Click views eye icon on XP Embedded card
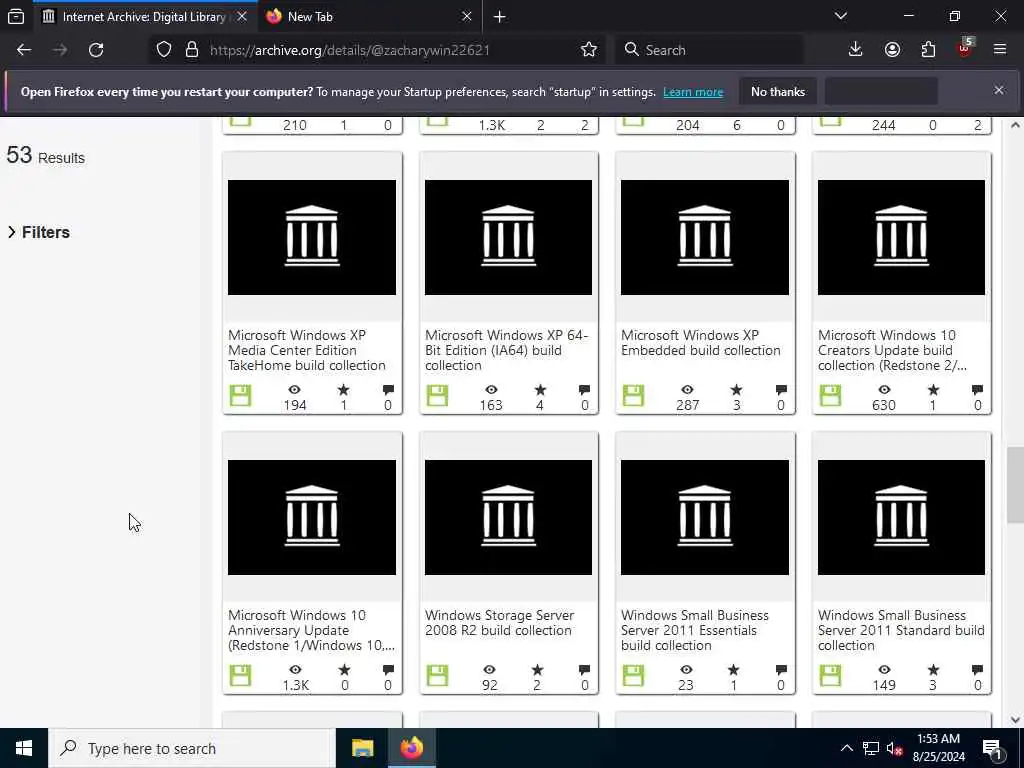This screenshot has width=1024, height=768. pyautogui.click(x=688, y=390)
